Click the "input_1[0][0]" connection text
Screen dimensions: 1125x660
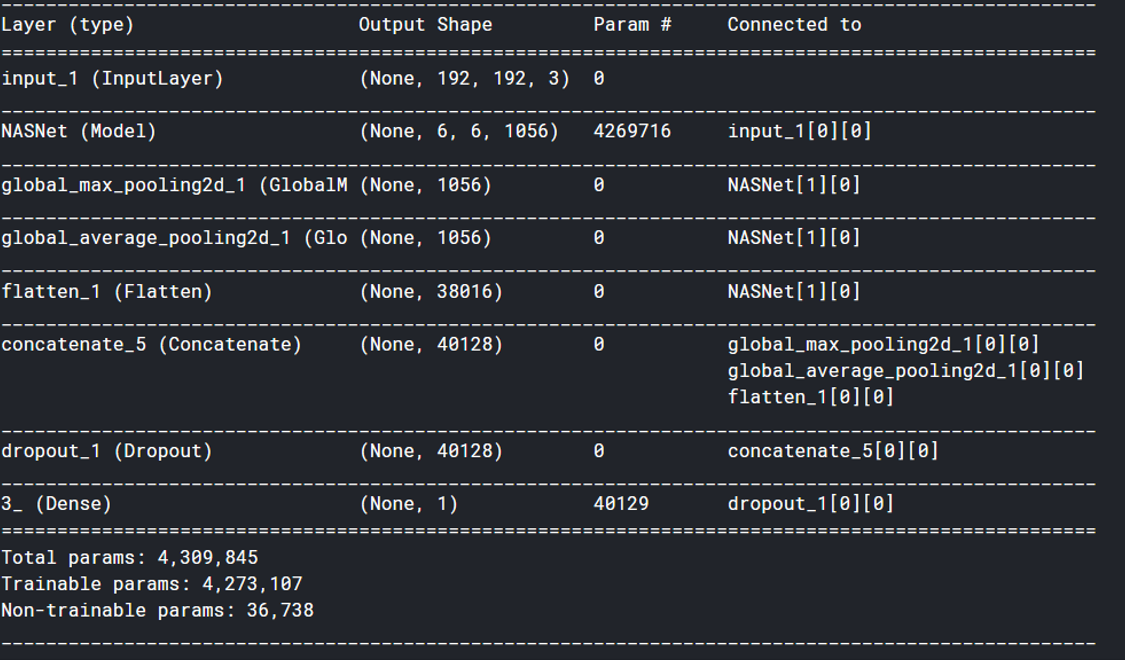800,131
